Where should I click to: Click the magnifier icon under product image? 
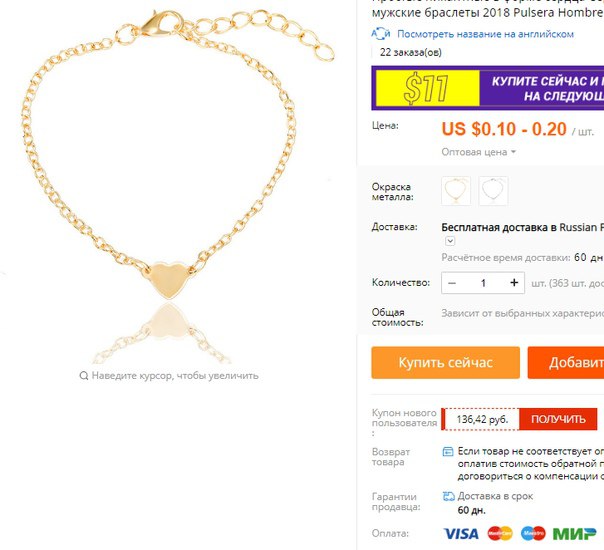click(x=84, y=376)
